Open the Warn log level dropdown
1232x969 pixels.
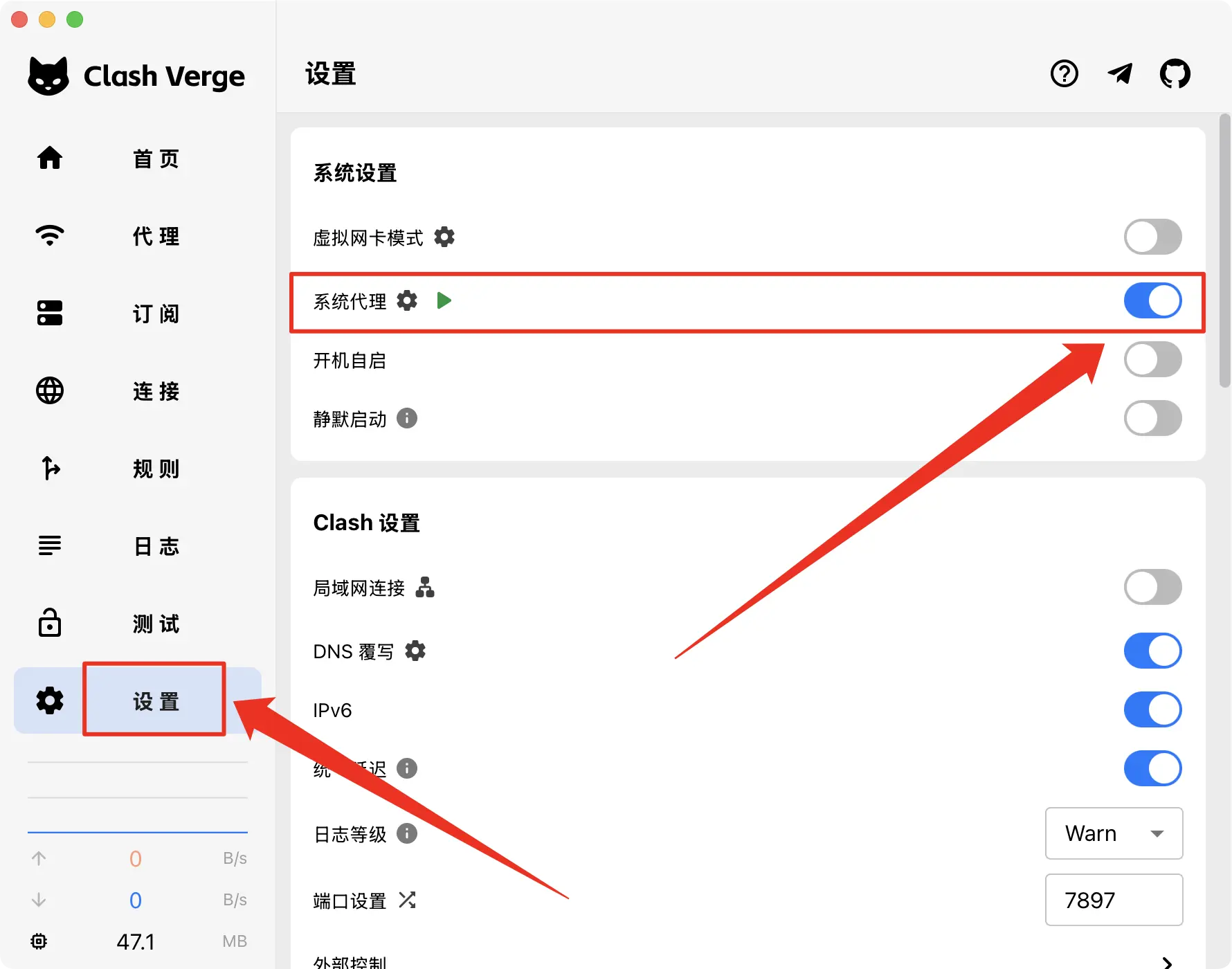coord(1114,833)
